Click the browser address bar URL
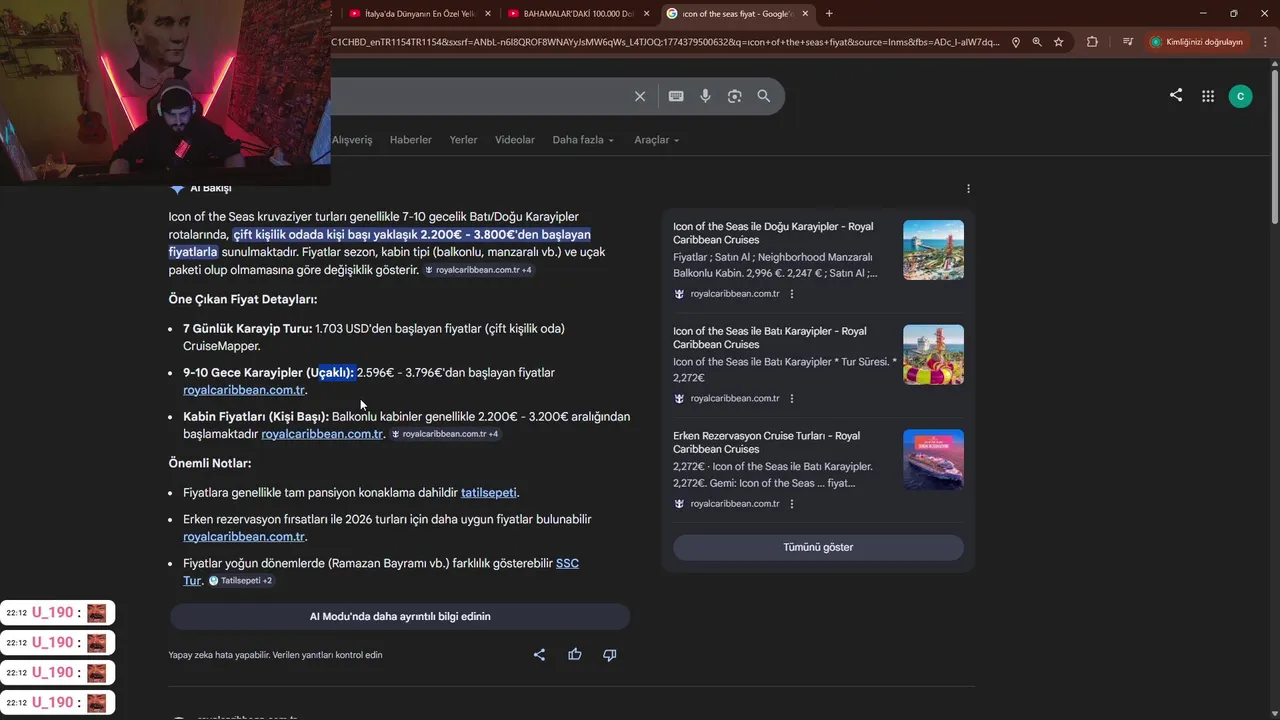1280x720 pixels. tap(665, 42)
